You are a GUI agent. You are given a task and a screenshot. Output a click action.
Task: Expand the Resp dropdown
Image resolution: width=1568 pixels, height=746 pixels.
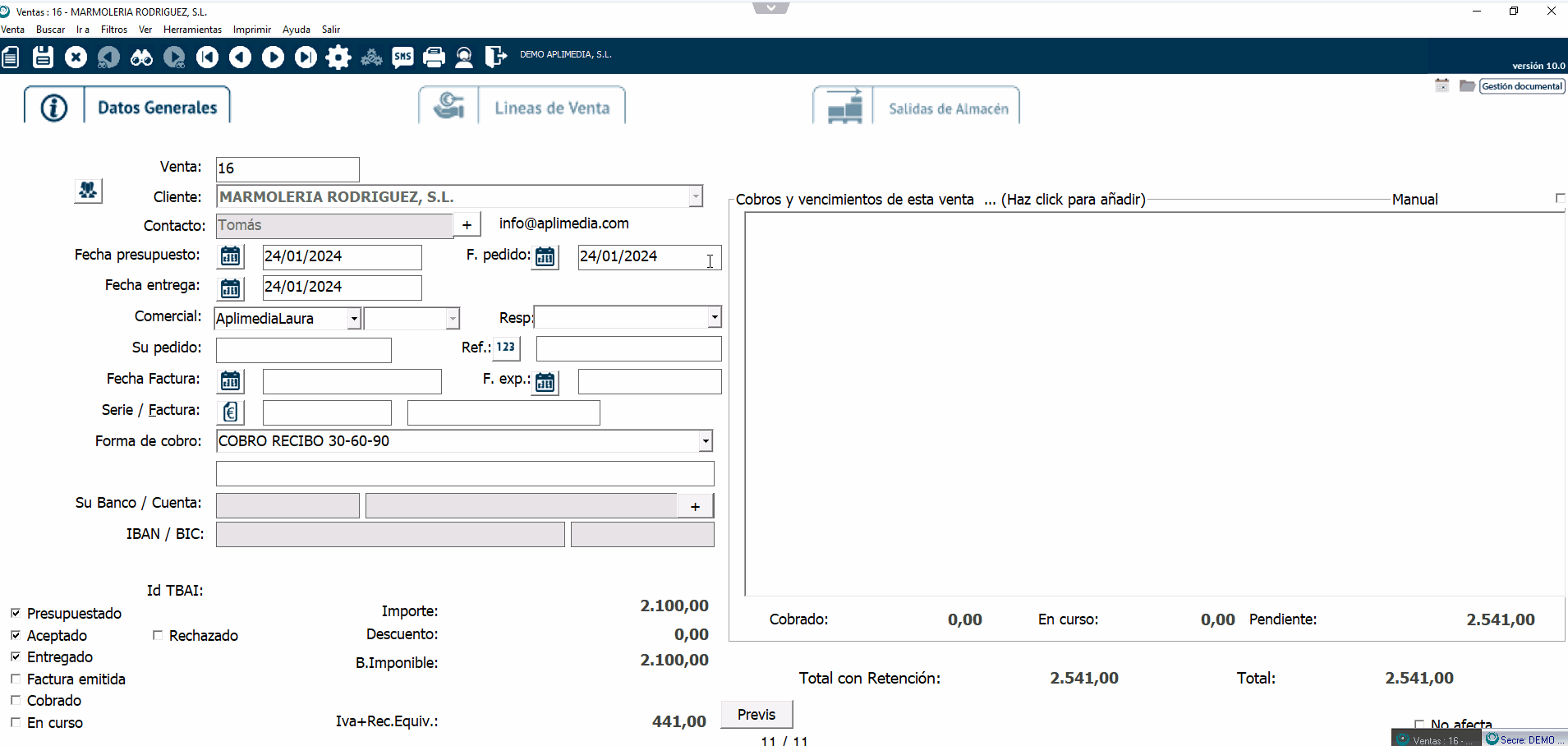pos(714,317)
